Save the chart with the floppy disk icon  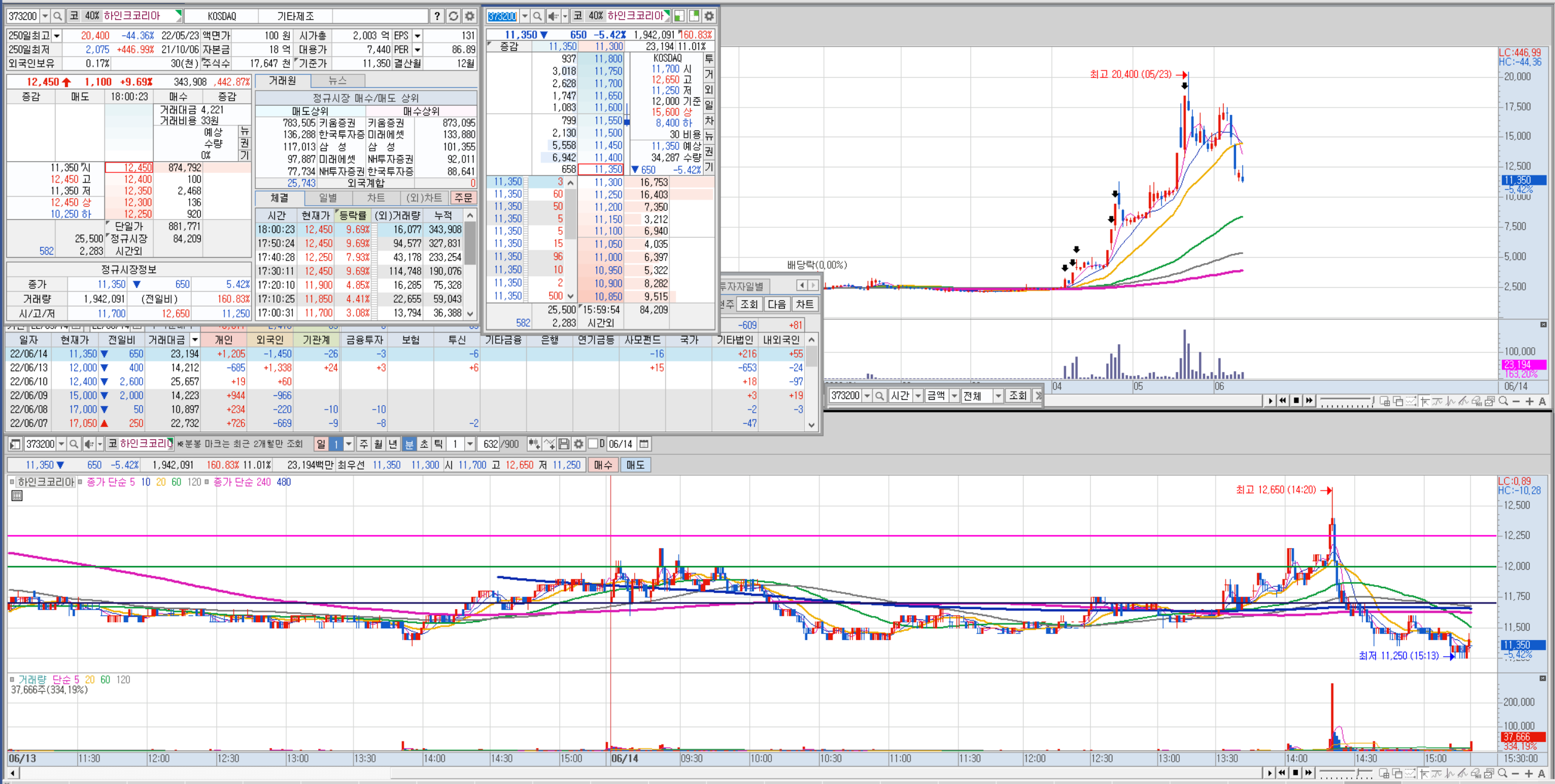(x=564, y=444)
